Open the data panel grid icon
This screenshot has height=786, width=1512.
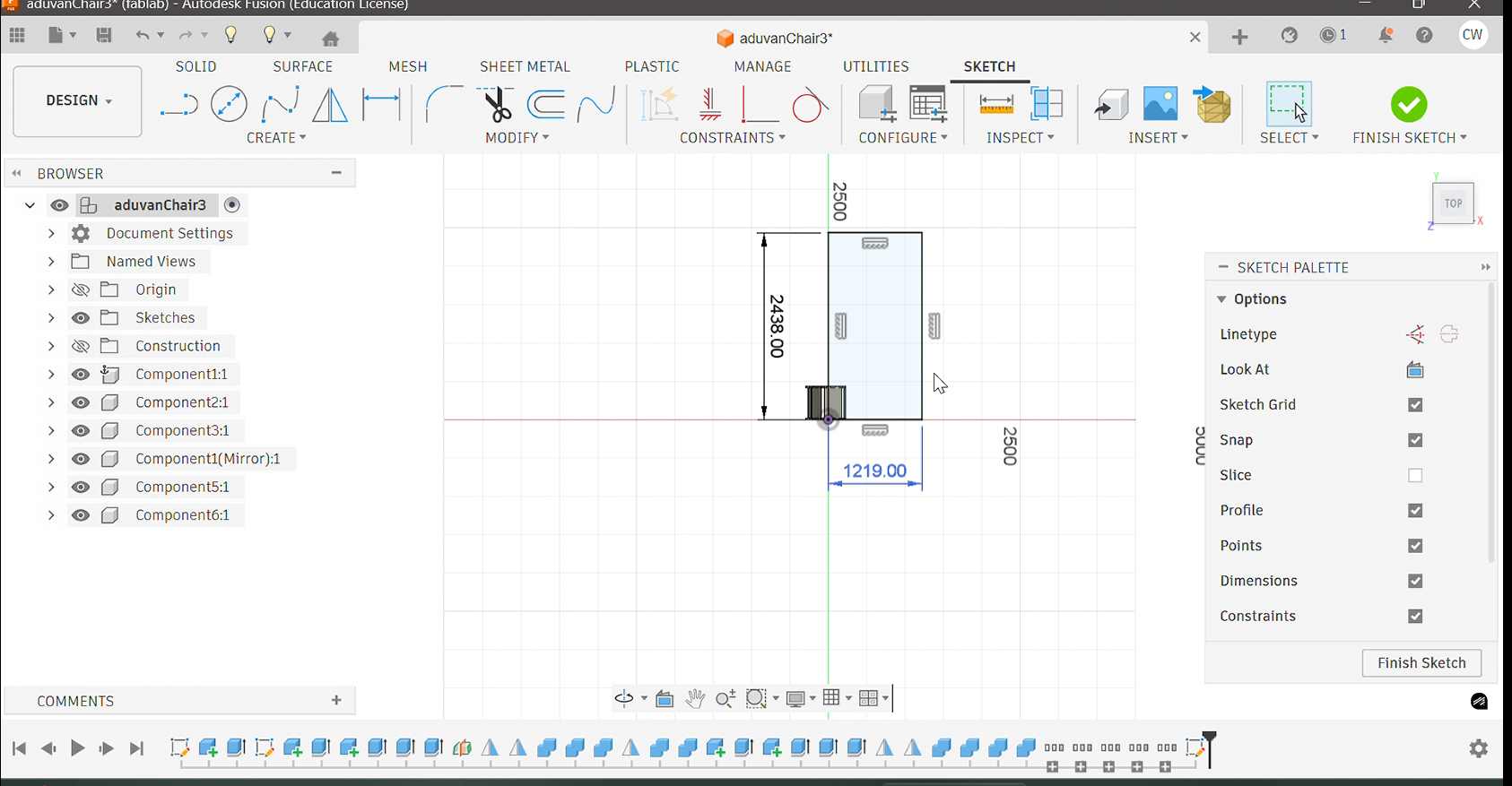[x=17, y=36]
